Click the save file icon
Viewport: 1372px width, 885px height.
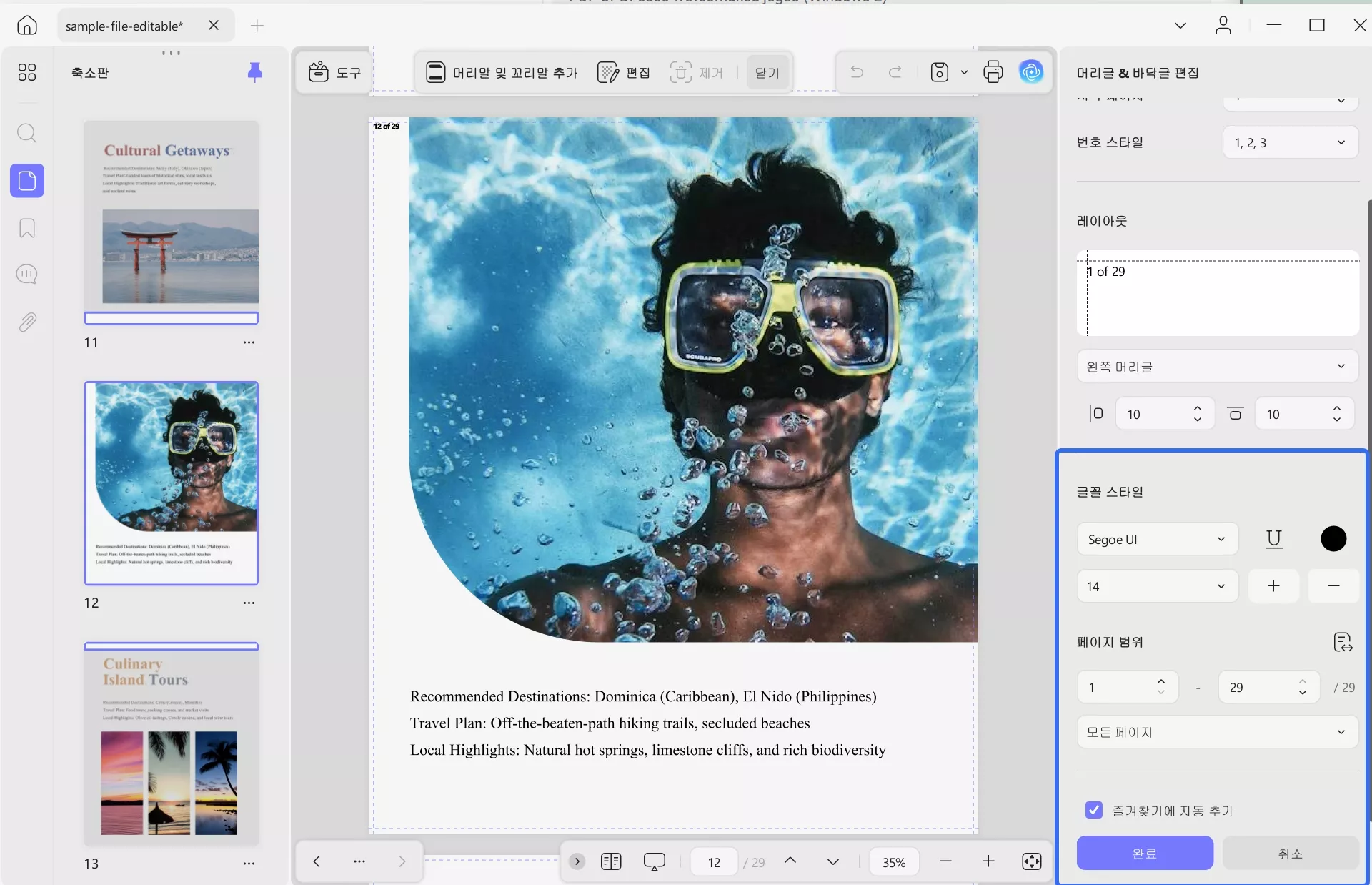940,72
